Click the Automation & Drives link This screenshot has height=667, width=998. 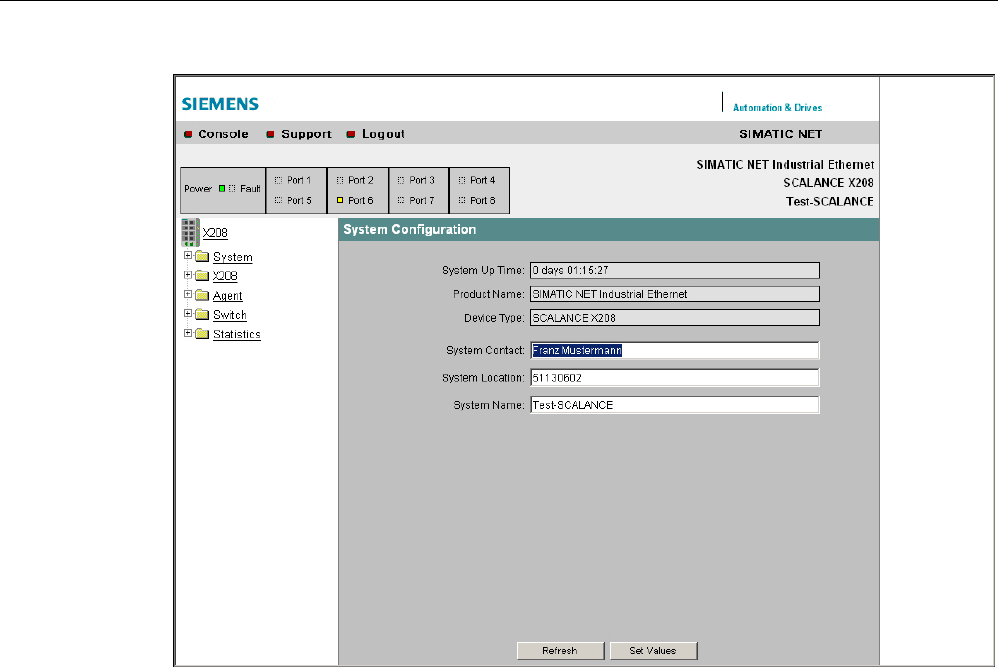coord(777,108)
